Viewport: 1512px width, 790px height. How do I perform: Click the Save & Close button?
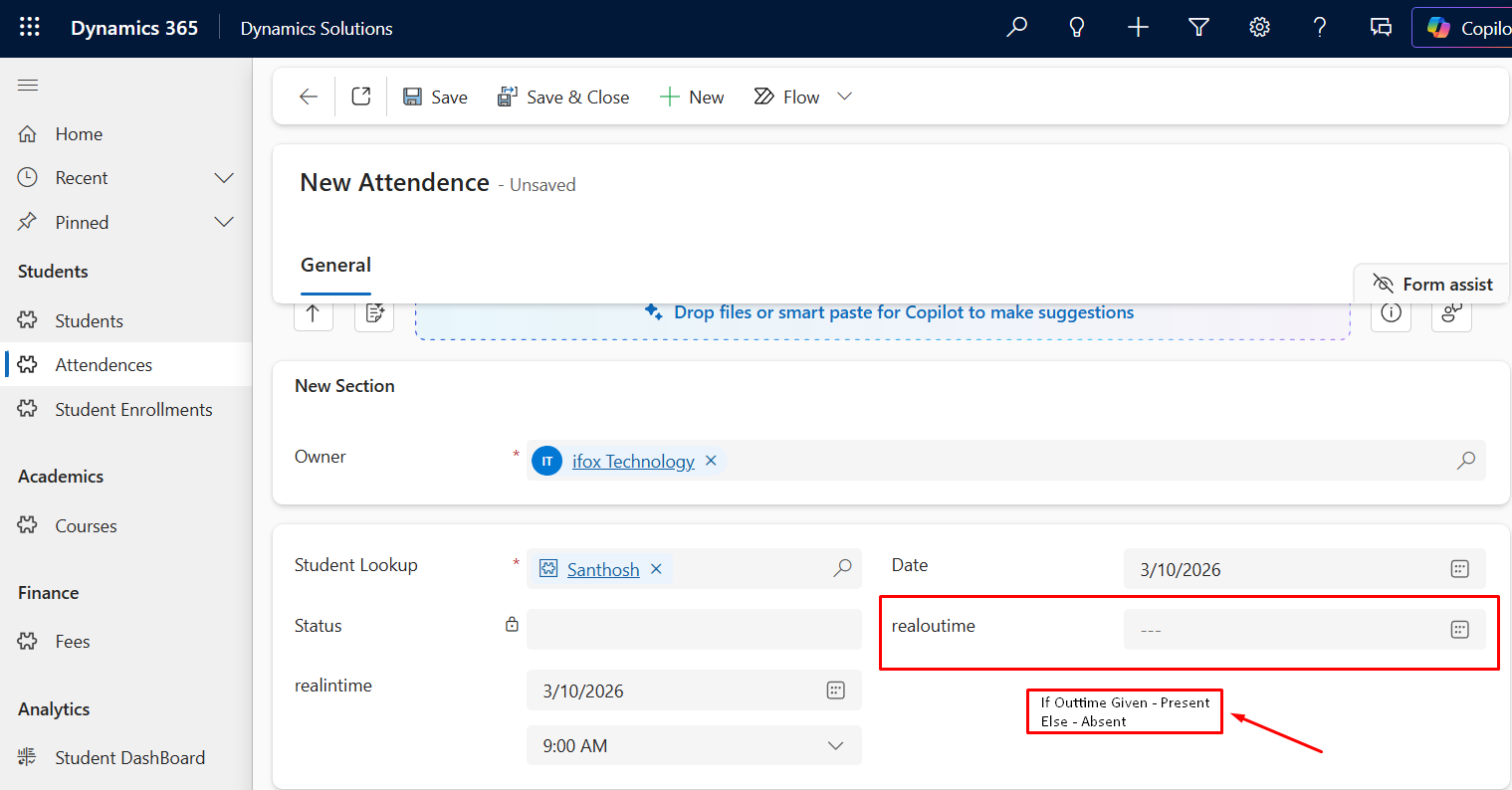click(x=563, y=97)
